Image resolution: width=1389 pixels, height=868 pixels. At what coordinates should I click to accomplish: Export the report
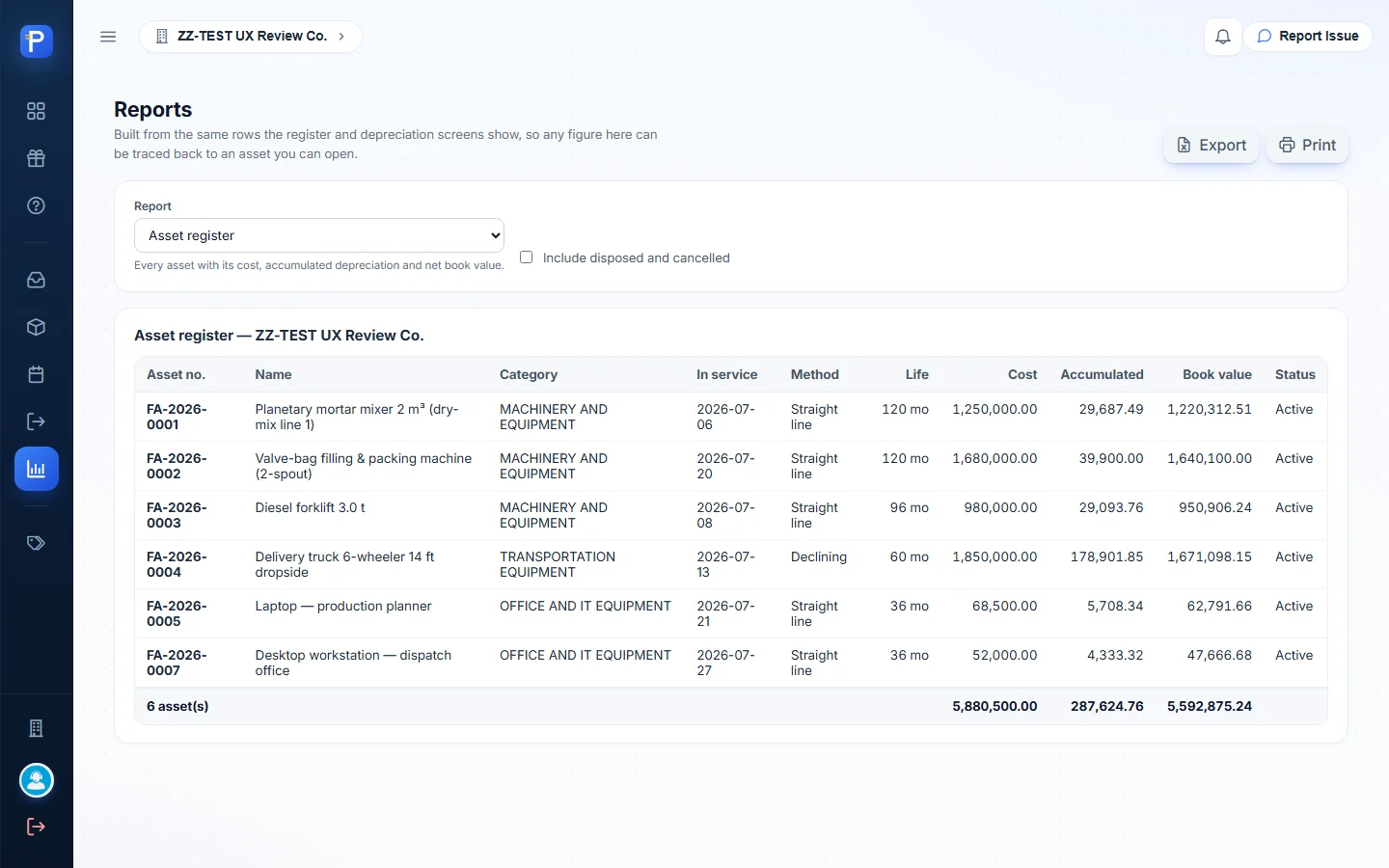(1211, 146)
